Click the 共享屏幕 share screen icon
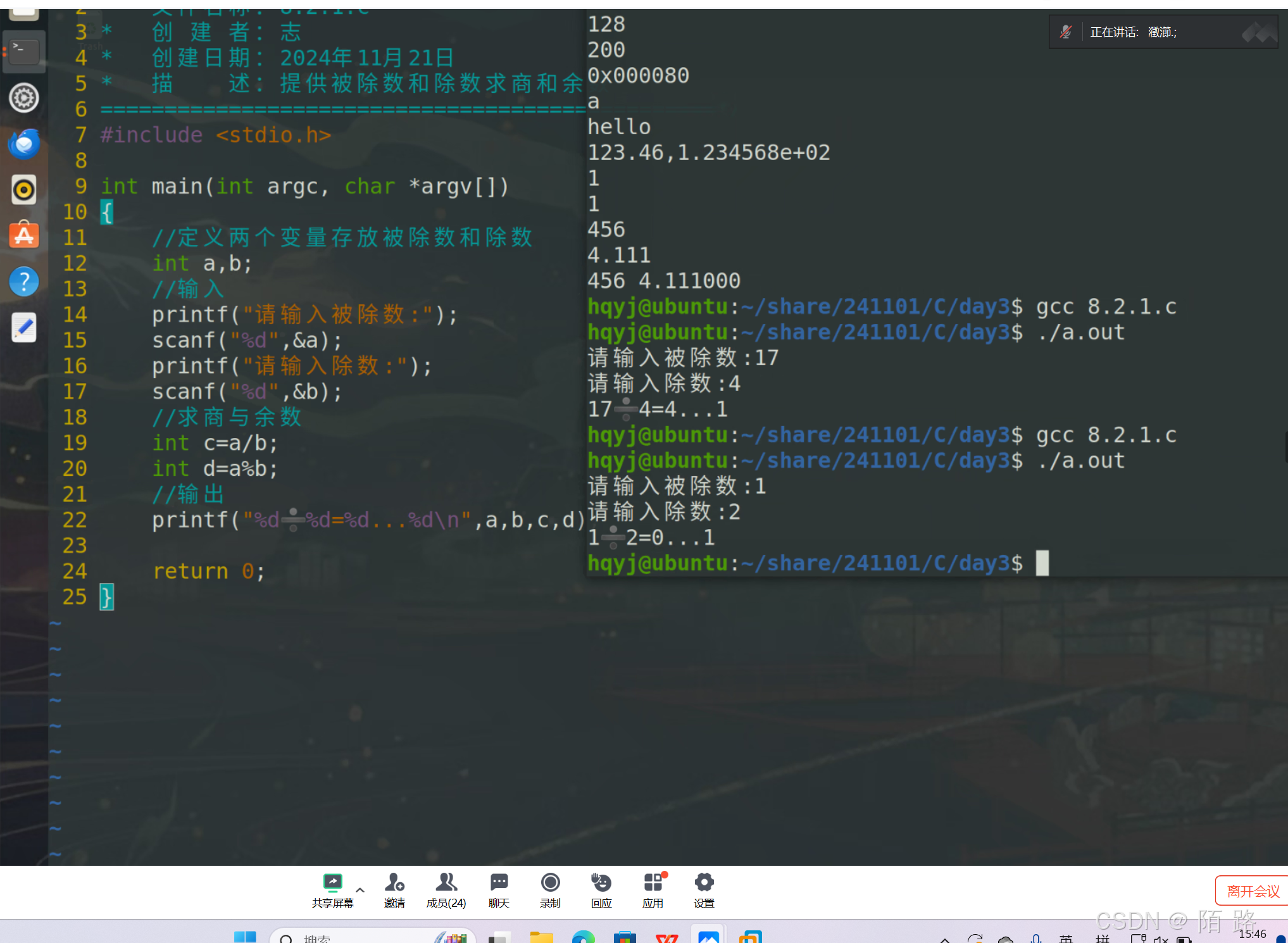The image size is (1288, 943). click(x=332, y=882)
